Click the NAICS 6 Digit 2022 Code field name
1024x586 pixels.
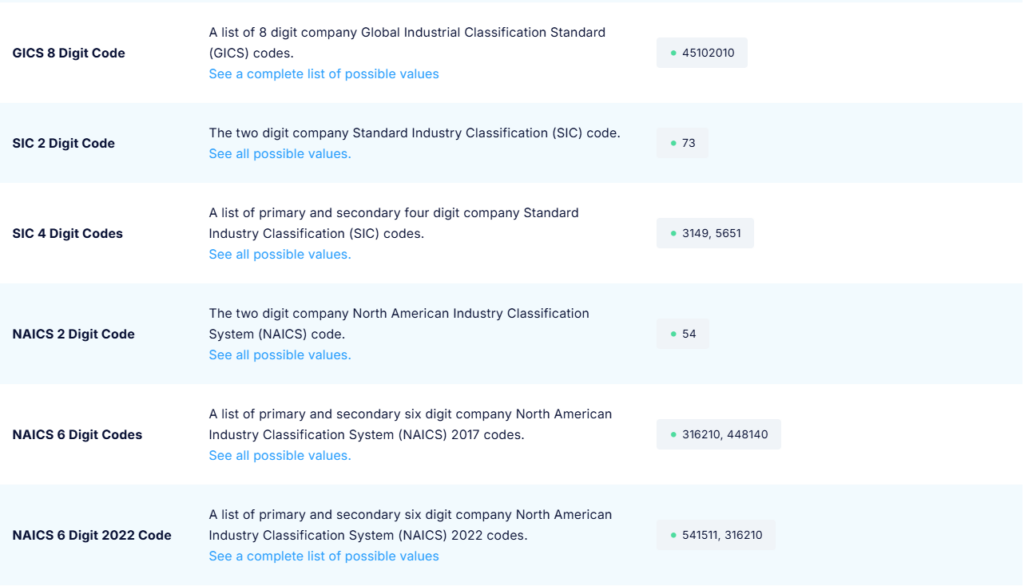[x=91, y=535]
